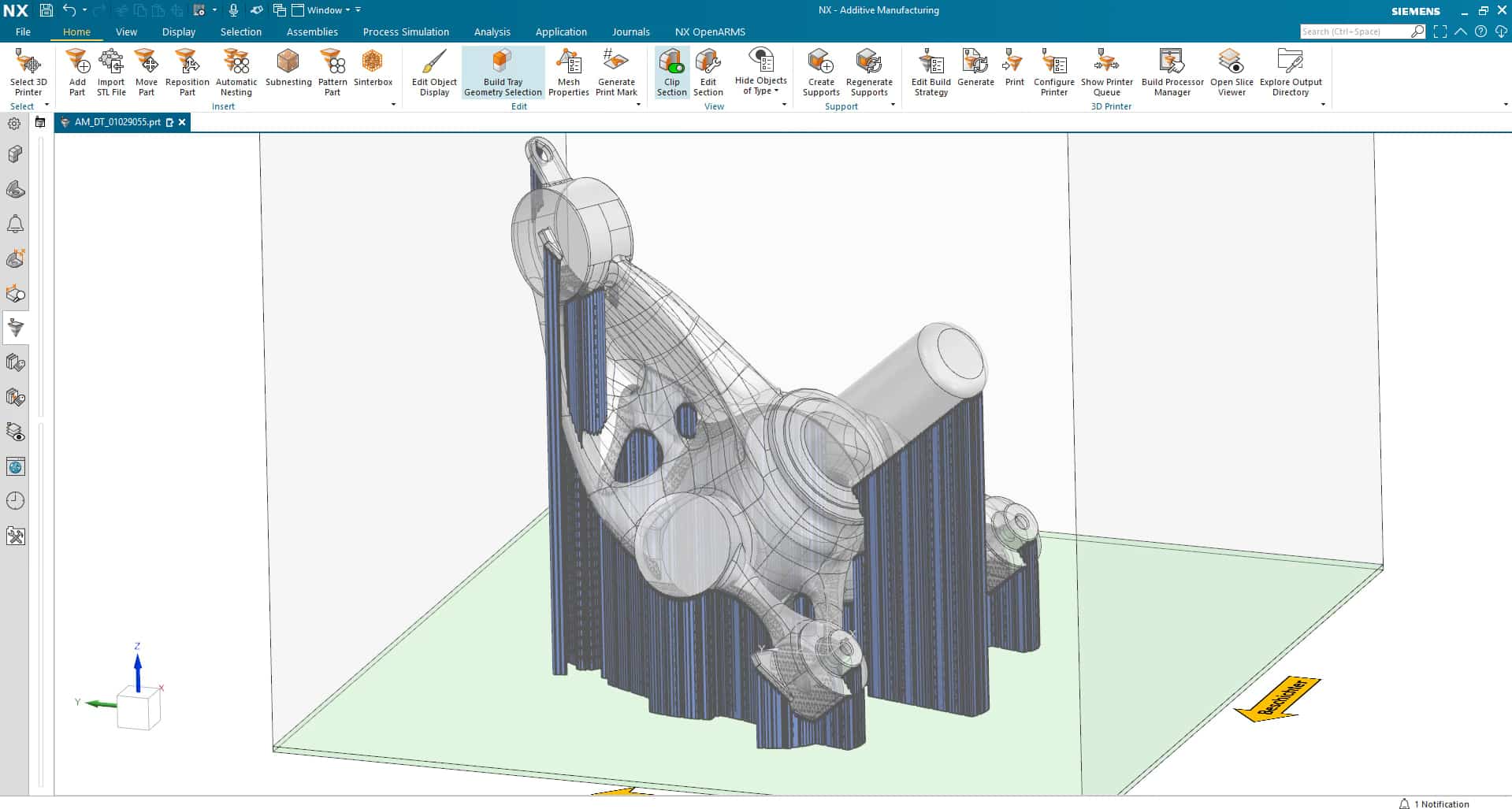The image size is (1512, 809).
Task: Click Create Supports
Action: tap(821, 72)
